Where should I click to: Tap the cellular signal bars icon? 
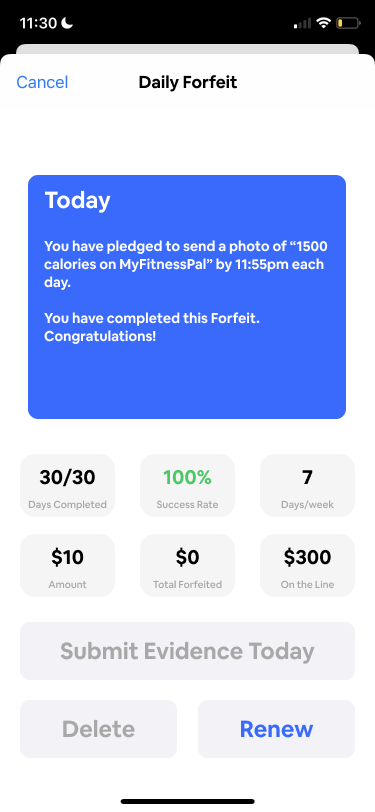pos(302,23)
